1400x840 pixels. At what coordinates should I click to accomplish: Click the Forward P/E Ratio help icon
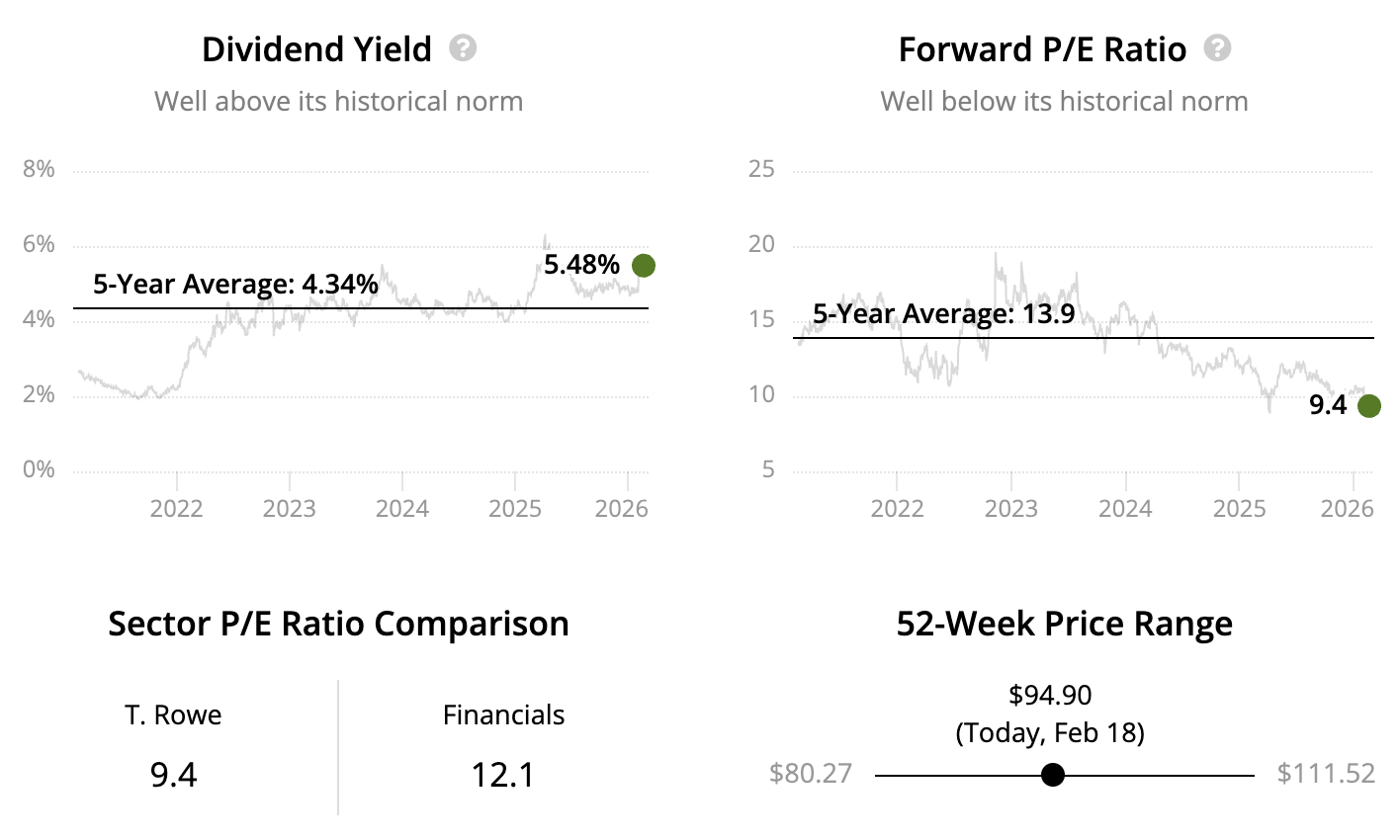(1217, 48)
